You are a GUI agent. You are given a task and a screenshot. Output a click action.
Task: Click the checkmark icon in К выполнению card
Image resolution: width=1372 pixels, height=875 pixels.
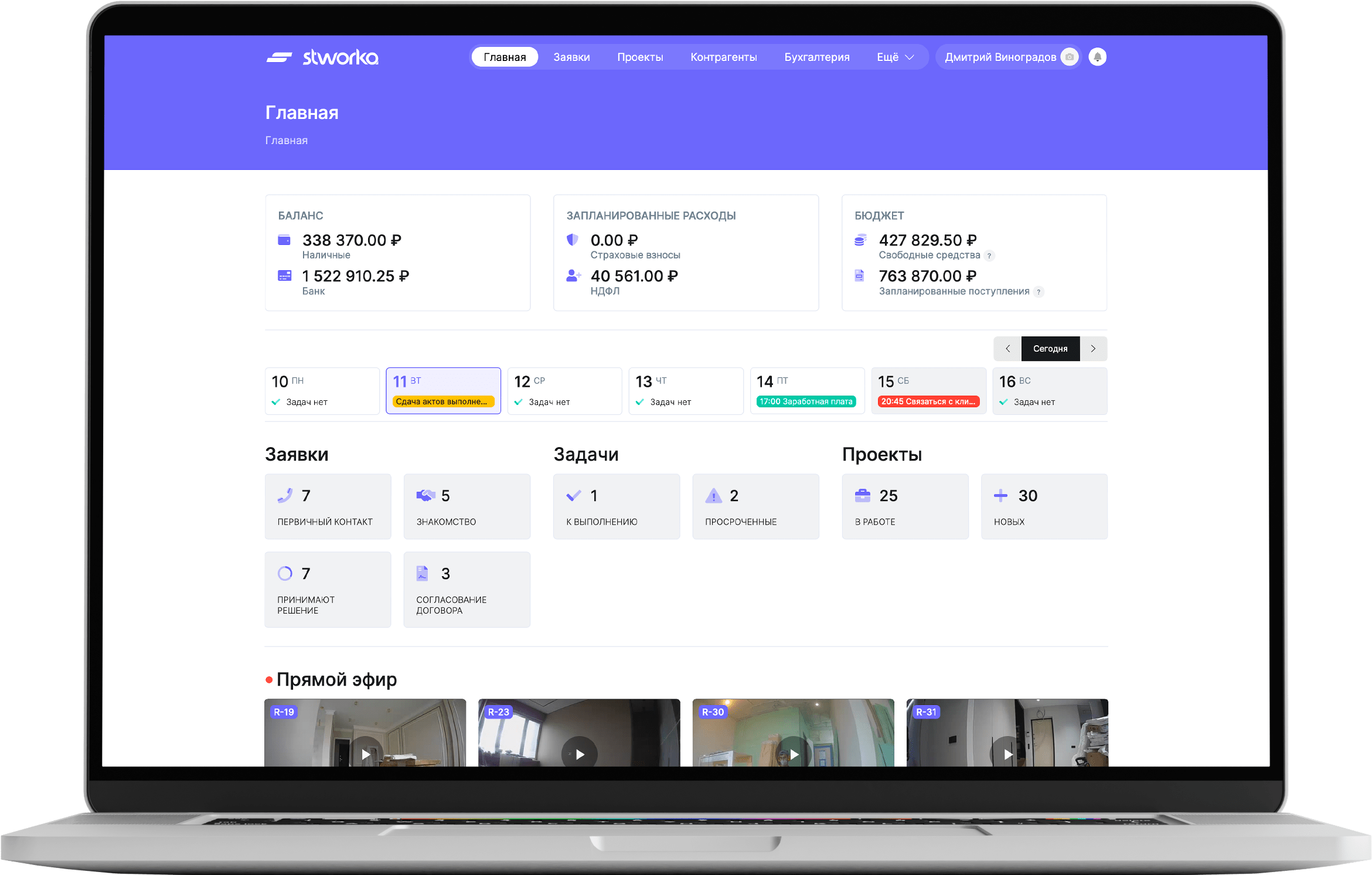[573, 495]
